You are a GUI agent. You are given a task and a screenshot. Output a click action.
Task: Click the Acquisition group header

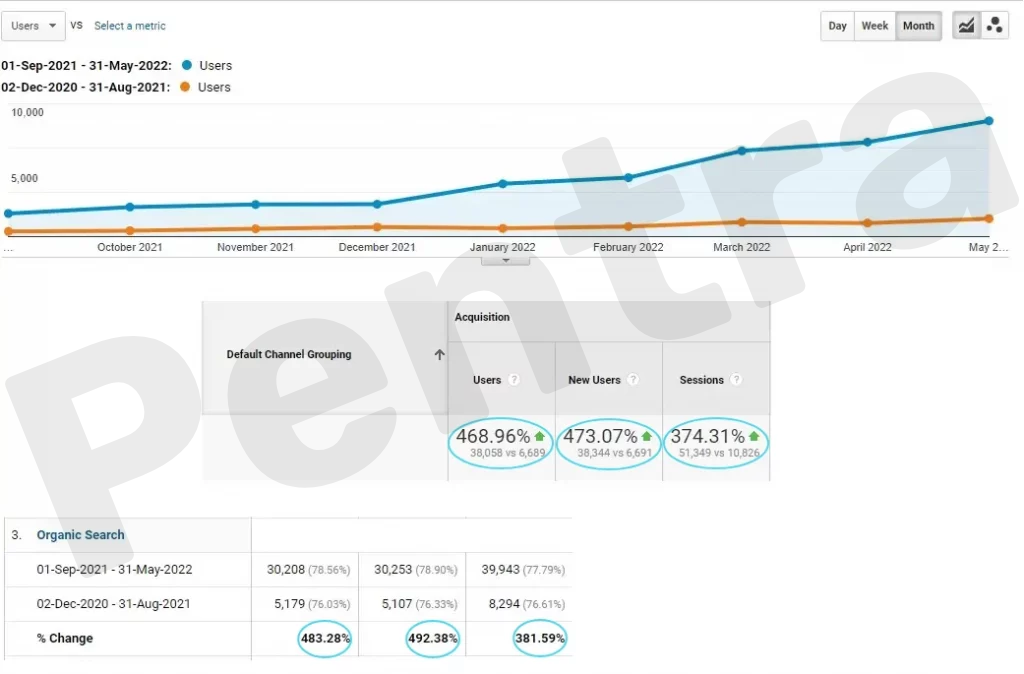tap(482, 317)
